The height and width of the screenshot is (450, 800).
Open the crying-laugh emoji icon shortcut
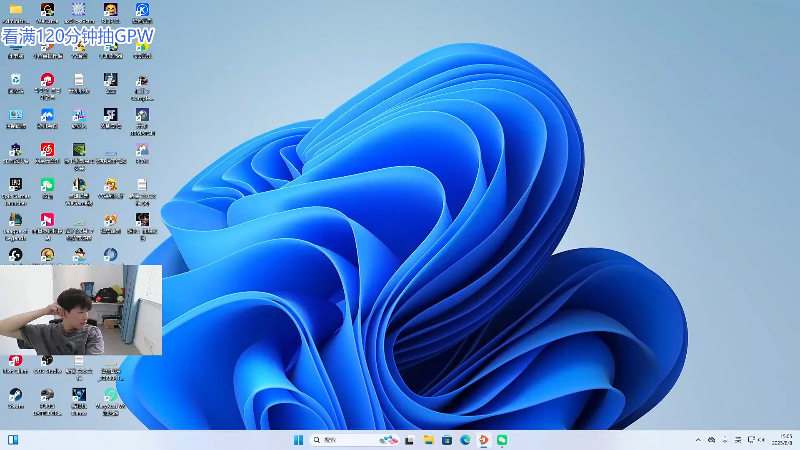pyautogui.click(x=110, y=9)
